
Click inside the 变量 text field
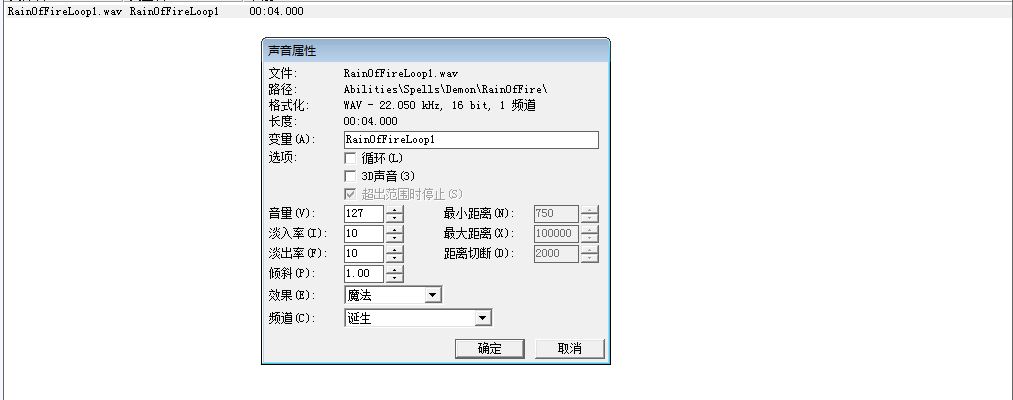click(470, 140)
